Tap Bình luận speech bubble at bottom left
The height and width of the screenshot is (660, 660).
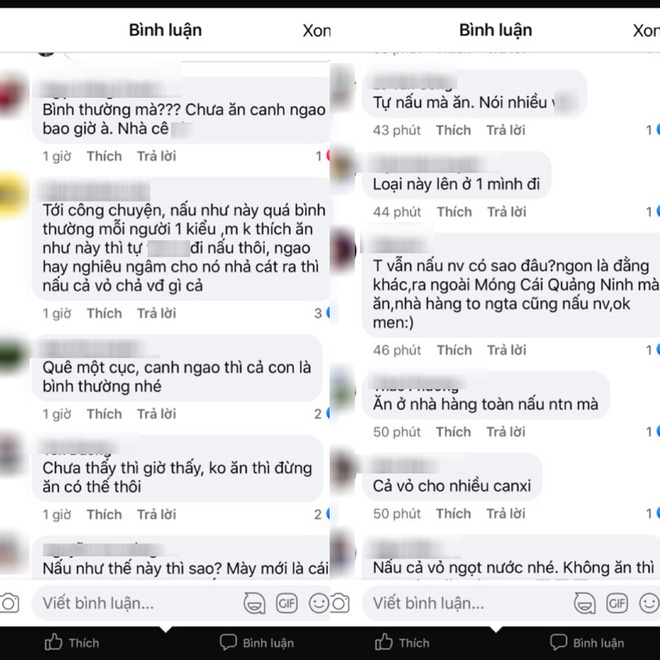click(x=257, y=643)
